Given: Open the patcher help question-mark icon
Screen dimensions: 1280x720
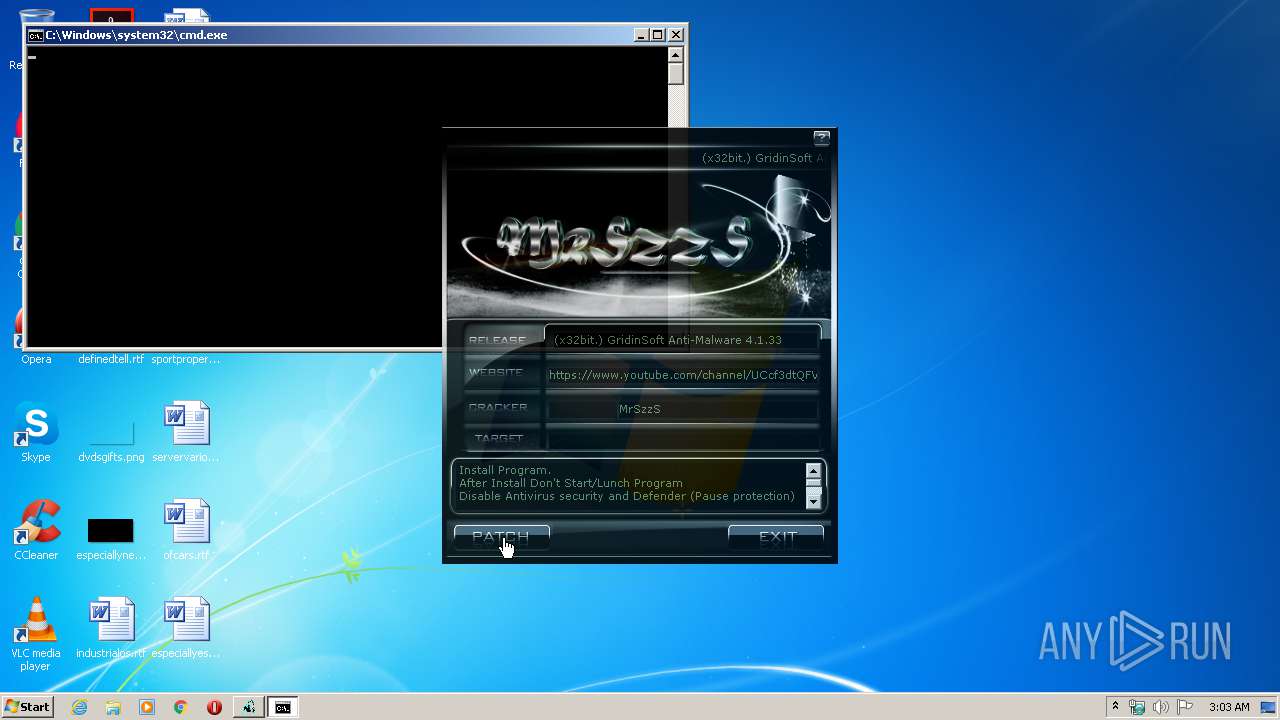Looking at the screenshot, I should tap(821, 138).
